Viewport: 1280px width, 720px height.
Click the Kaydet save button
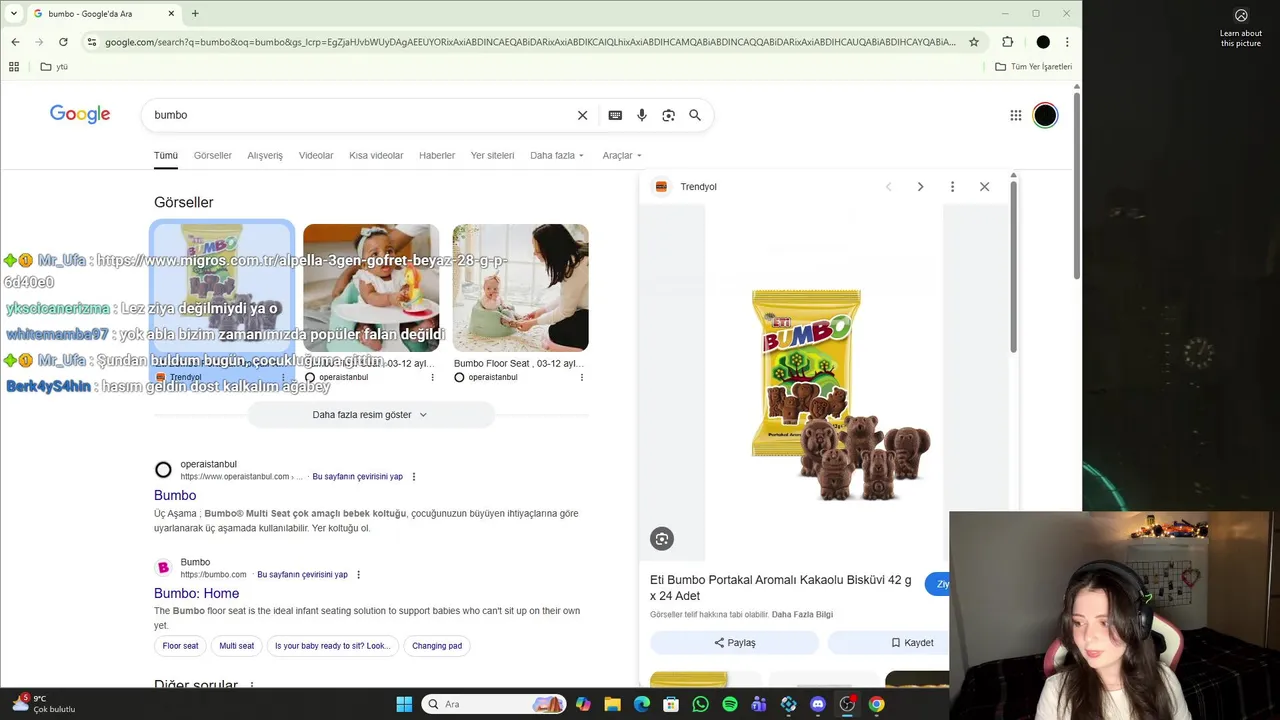912,643
